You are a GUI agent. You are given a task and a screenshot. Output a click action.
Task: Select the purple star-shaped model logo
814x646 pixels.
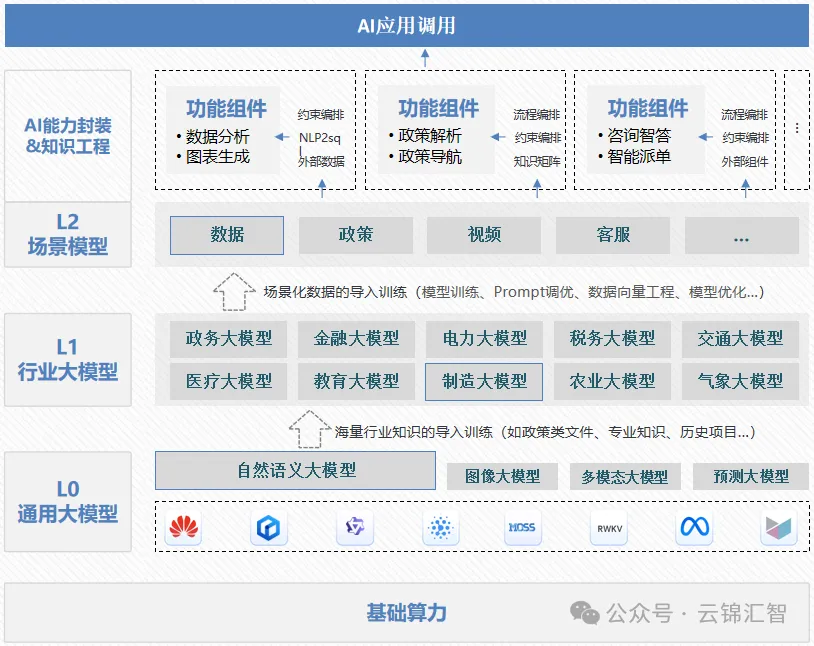(354, 527)
